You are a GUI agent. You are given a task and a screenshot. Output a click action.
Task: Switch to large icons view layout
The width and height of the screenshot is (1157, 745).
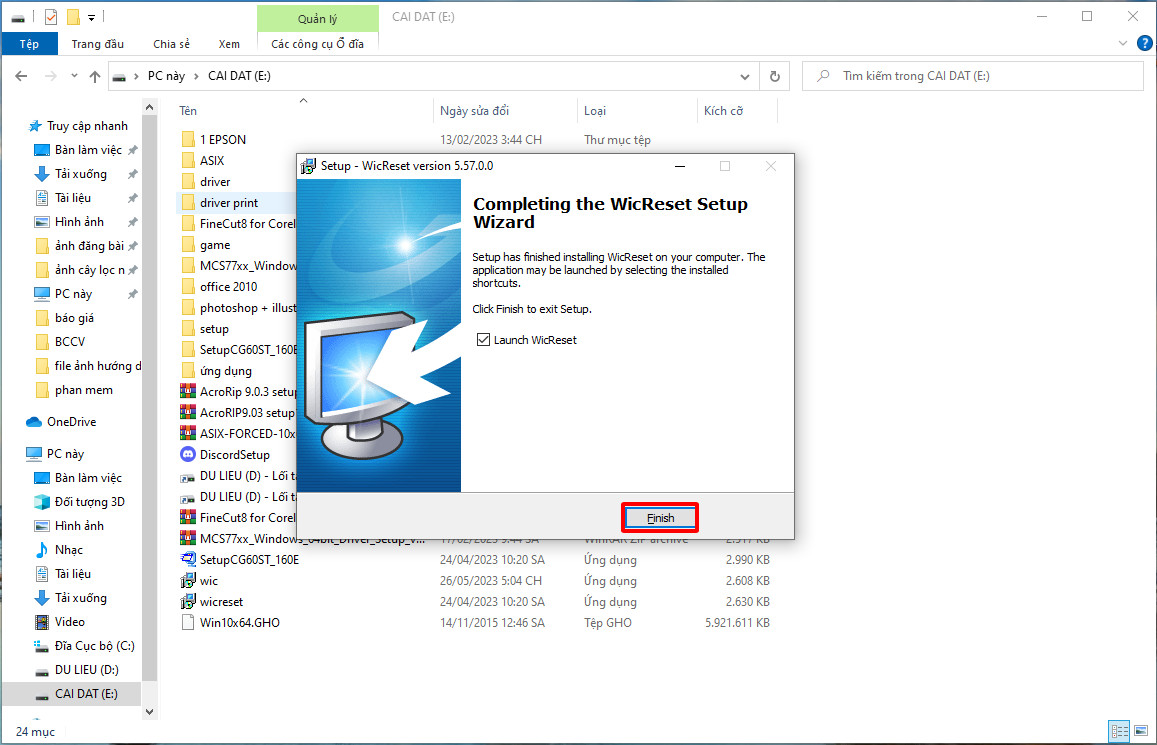point(1141,731)
